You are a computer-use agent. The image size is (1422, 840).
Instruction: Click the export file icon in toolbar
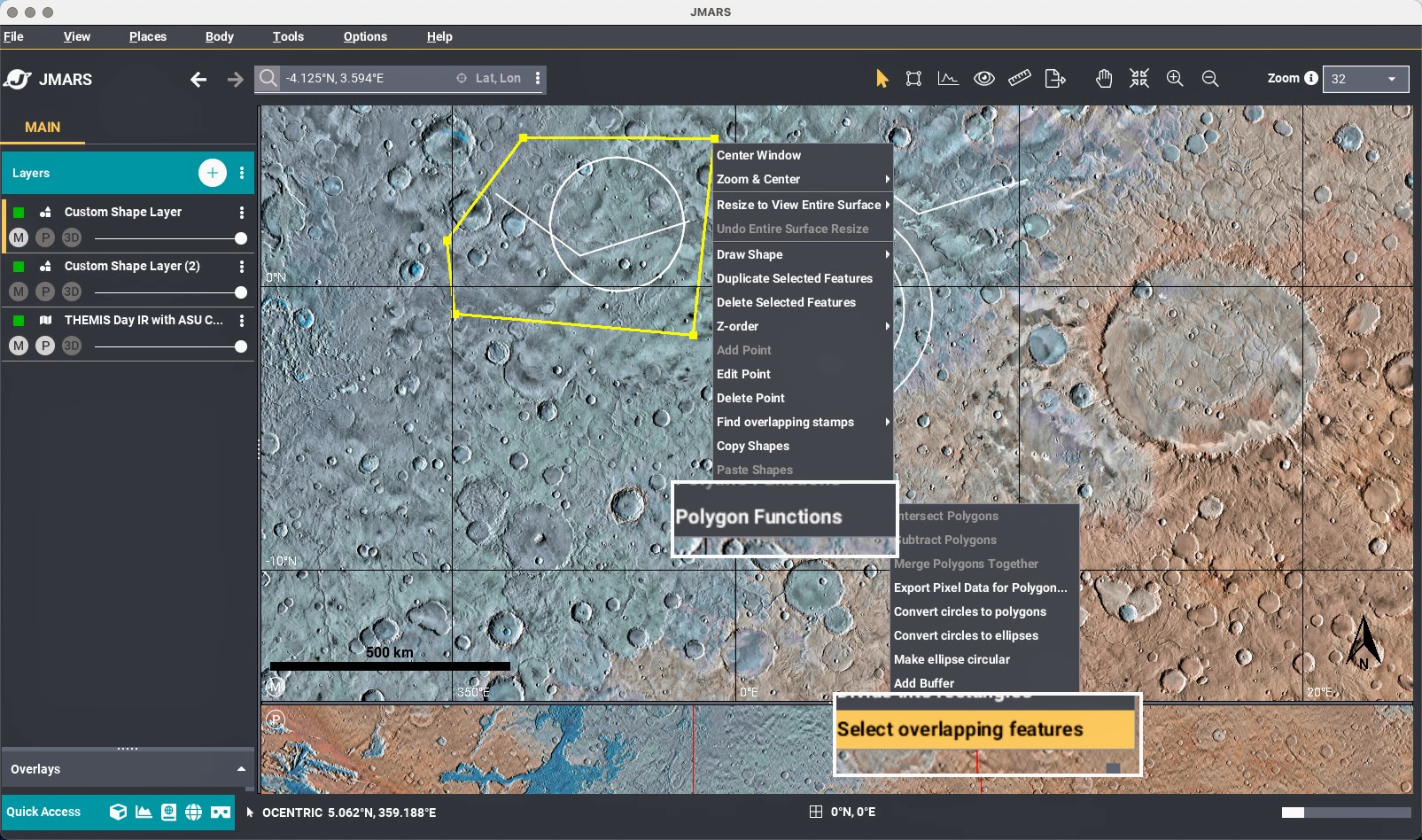pos(1055,78)
